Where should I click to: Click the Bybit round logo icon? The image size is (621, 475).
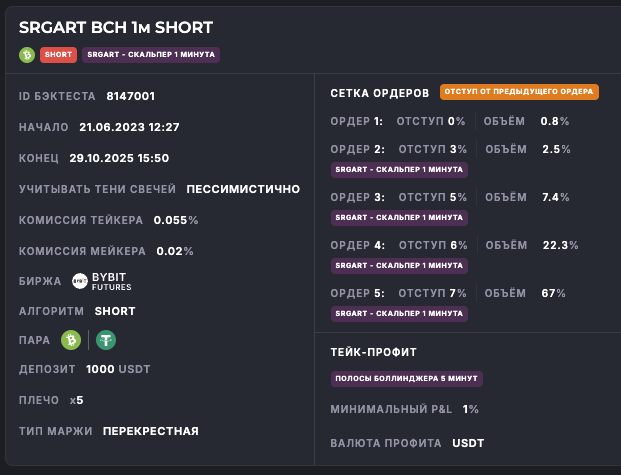coord(81,281)
